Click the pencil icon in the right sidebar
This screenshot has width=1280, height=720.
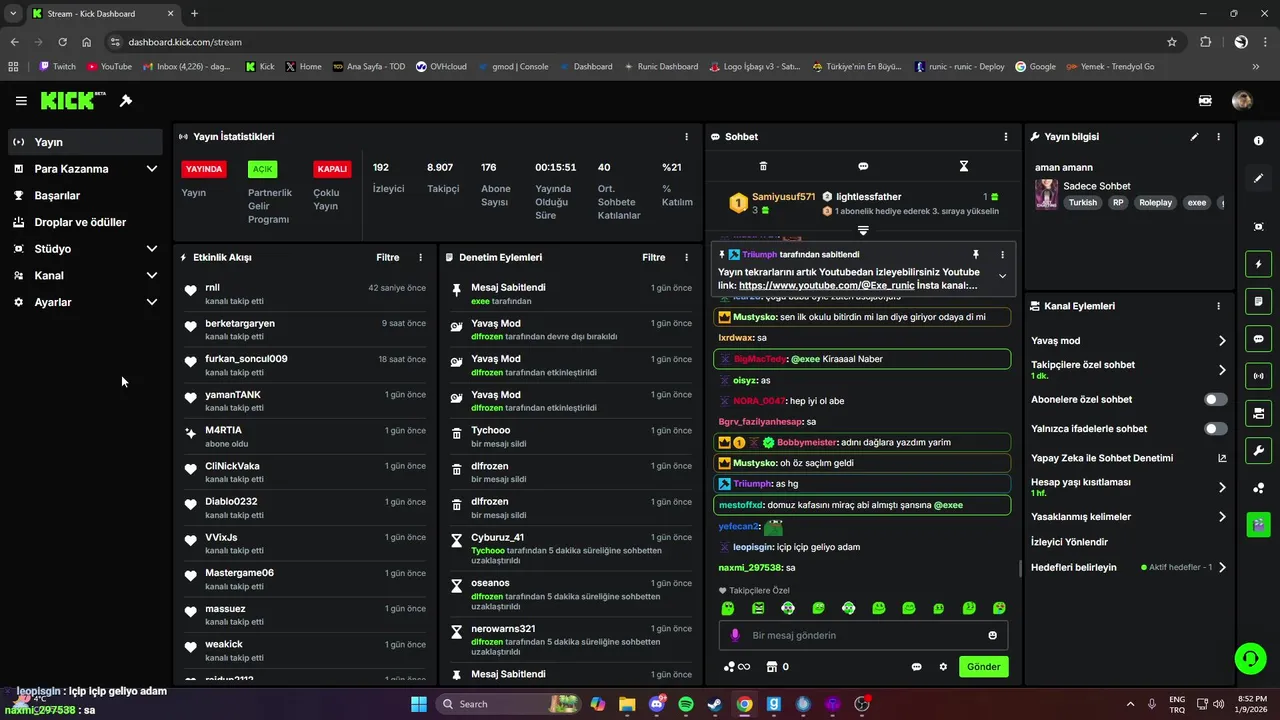point(1258,178)
